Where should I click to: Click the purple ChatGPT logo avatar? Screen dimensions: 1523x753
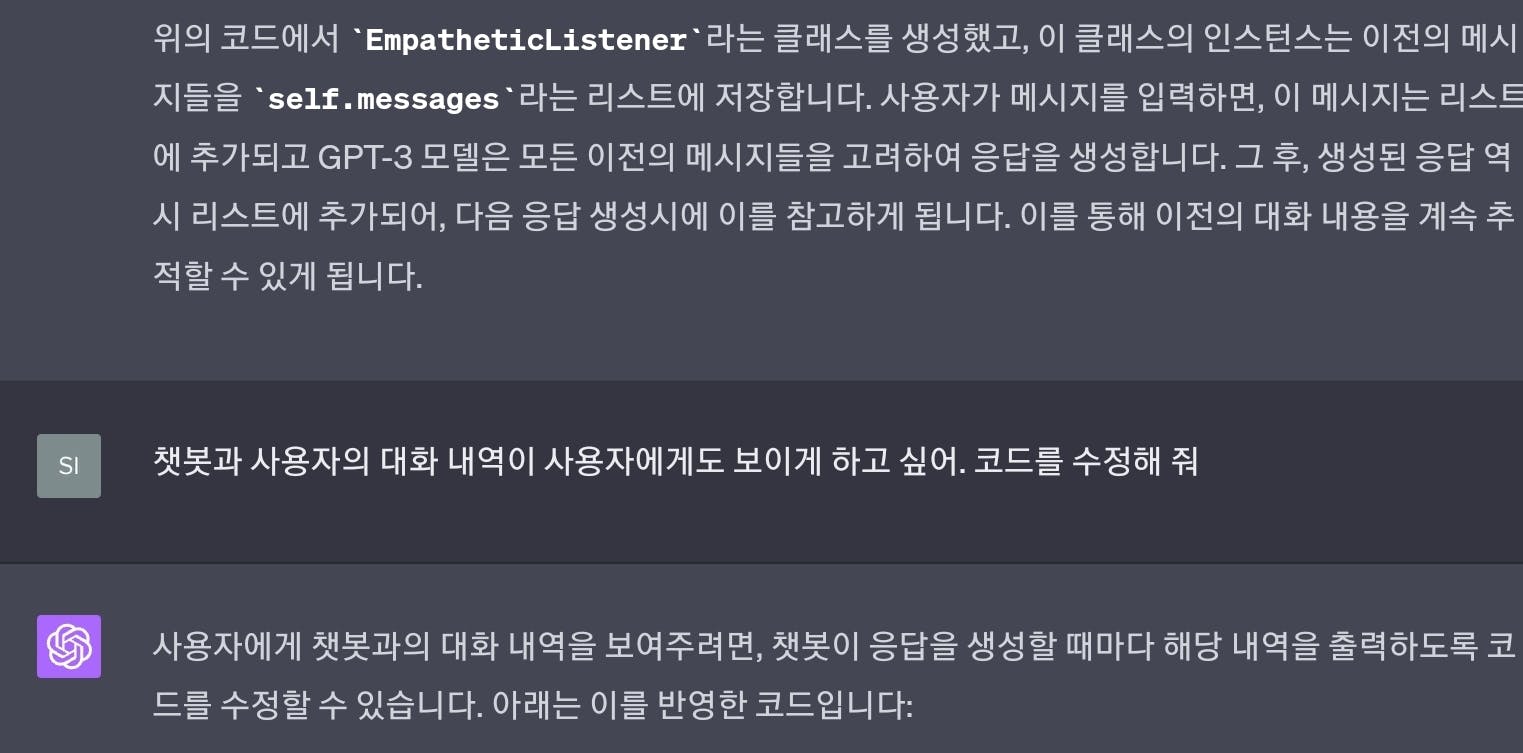coord(69,646)
